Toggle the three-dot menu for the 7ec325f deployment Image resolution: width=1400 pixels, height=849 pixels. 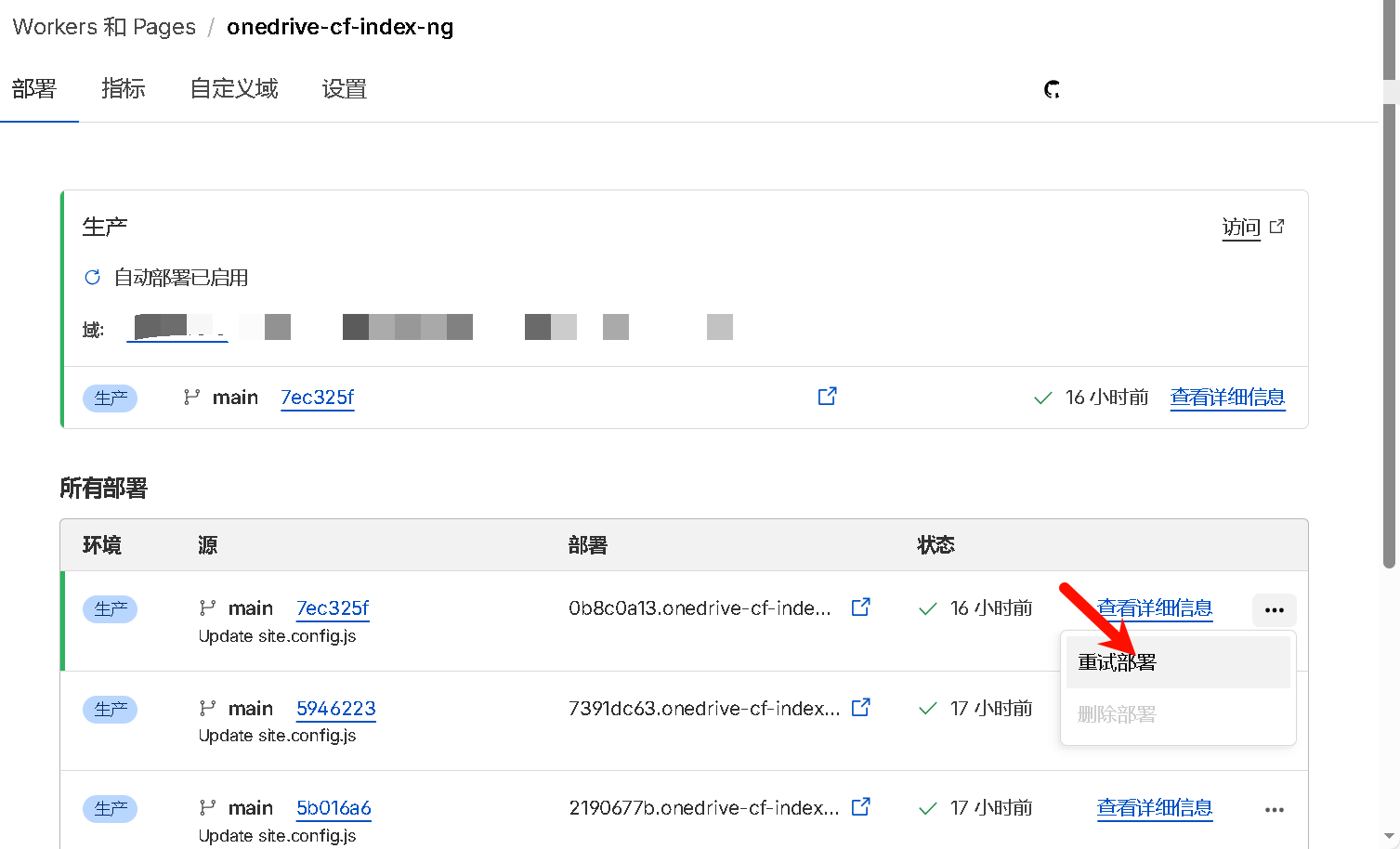coord(1274,610)
